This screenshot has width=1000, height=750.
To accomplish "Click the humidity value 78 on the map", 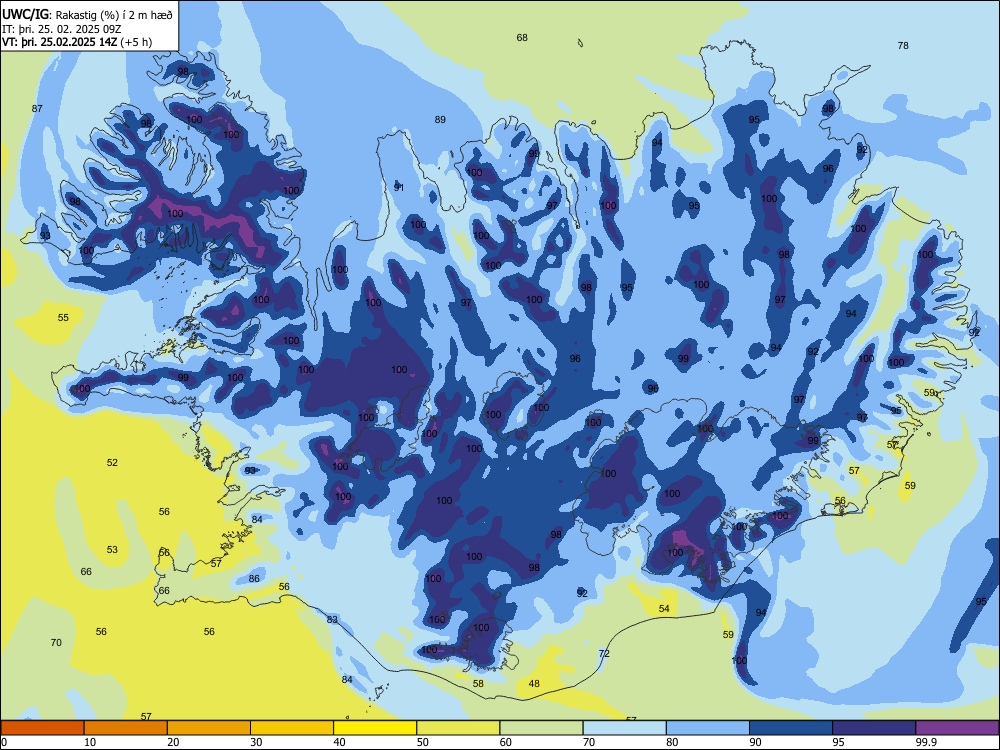I will click(903, 46).
